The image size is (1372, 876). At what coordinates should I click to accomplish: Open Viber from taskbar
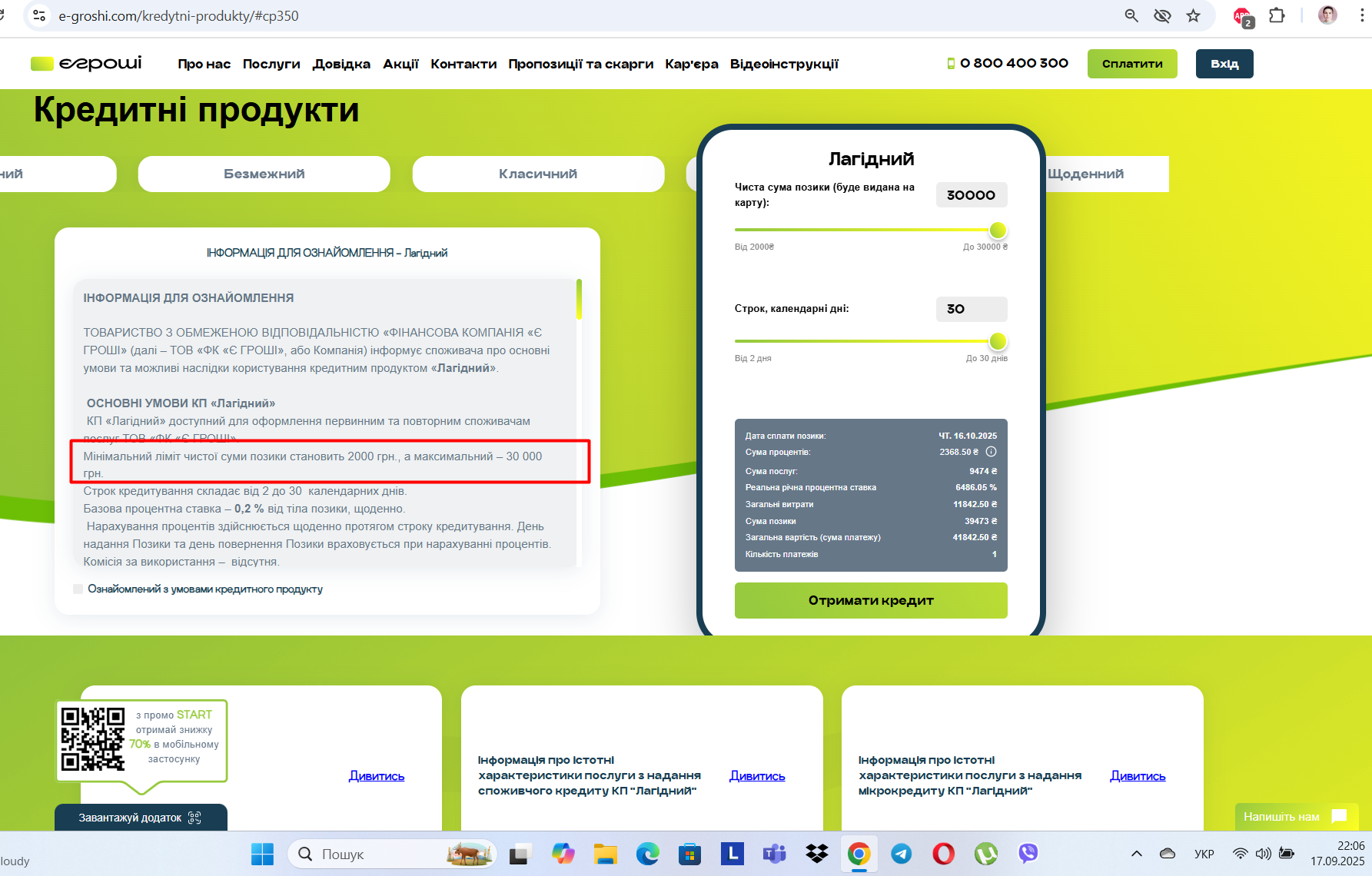click(1028, 854)
